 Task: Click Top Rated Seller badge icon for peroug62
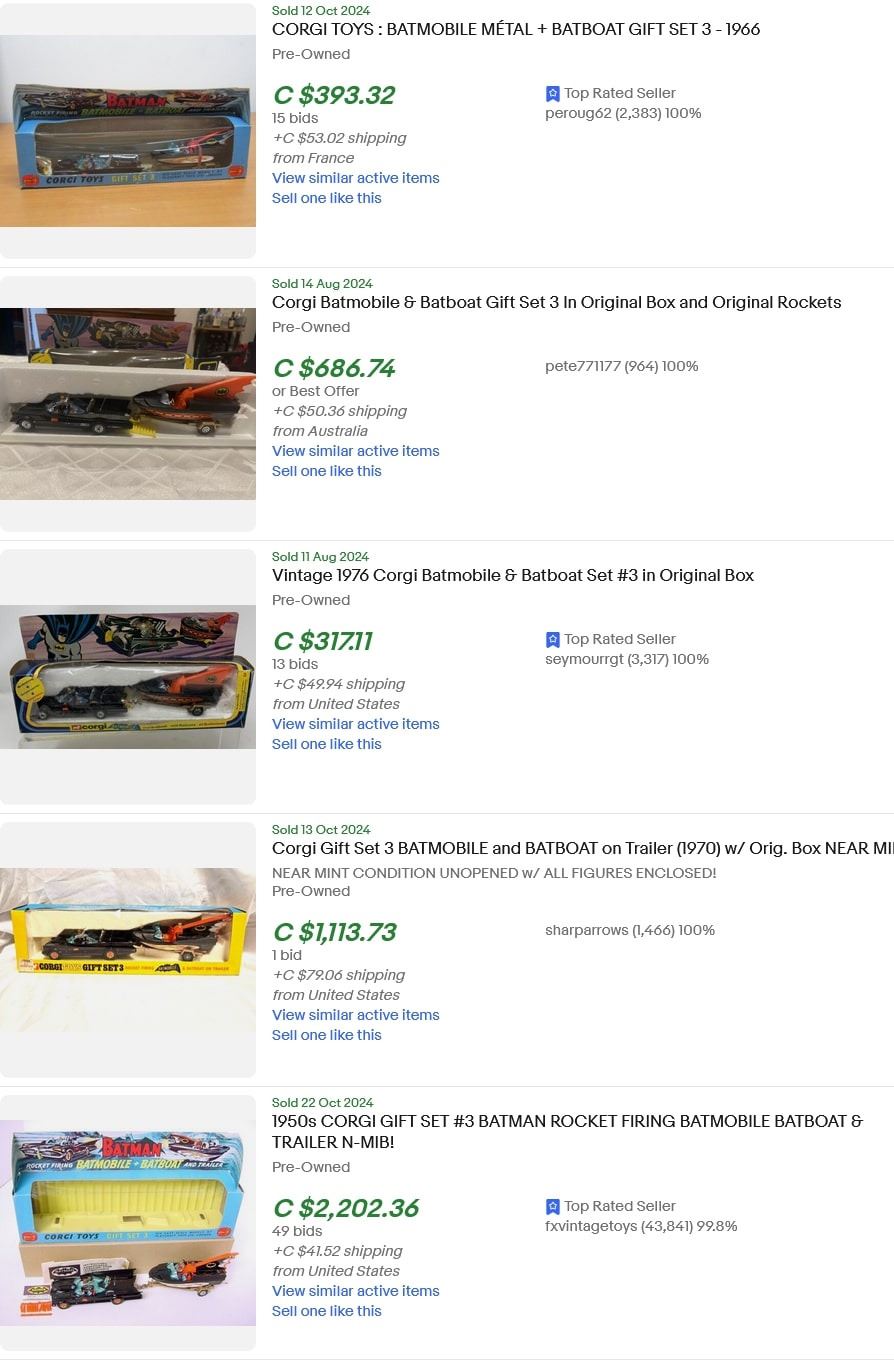(x=553, y=93)
